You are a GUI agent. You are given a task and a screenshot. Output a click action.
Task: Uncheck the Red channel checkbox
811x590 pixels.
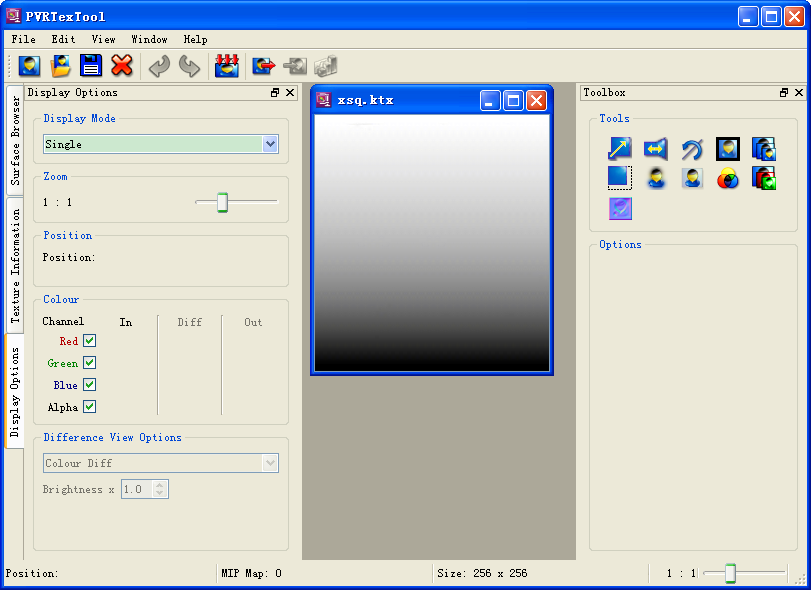pyautogui.click(x=90, y=341)
